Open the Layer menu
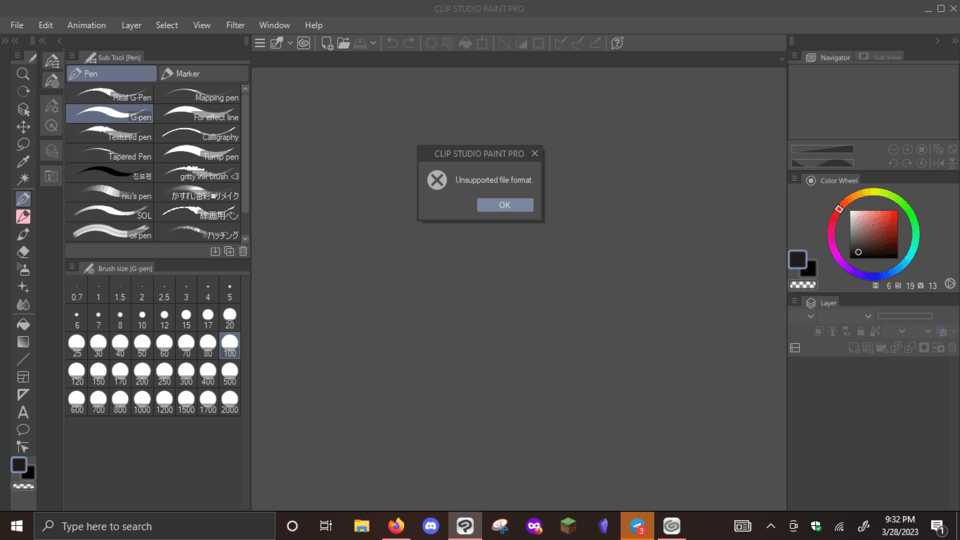 [131, 25]
